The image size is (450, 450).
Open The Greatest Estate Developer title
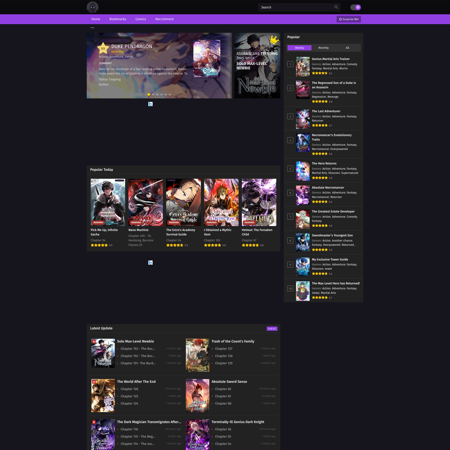(x=333, y=212)
